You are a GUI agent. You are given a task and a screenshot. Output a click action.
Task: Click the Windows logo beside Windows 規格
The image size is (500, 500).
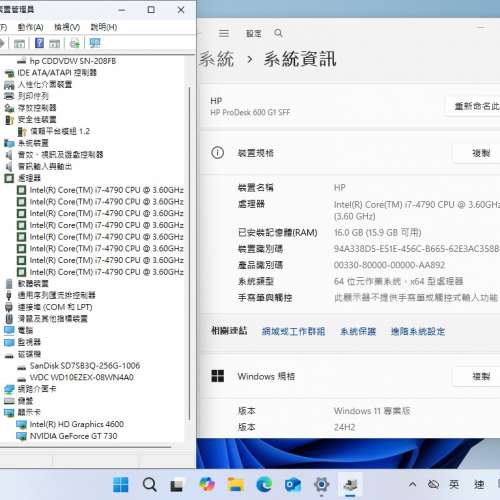point(218,376)
